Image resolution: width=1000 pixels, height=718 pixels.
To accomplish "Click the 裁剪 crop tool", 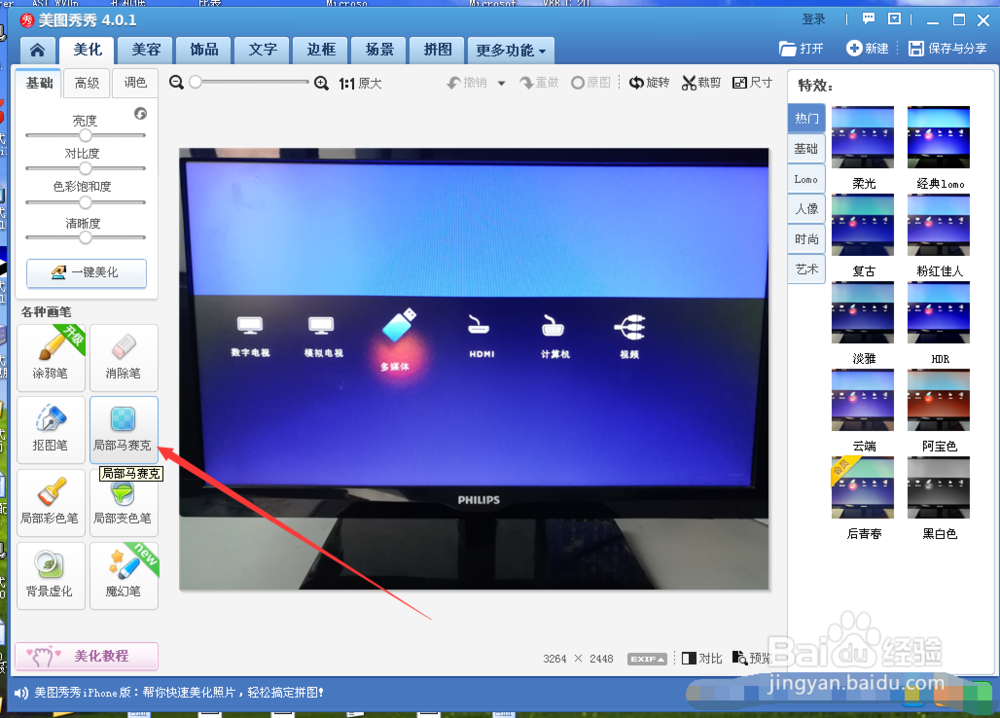I will click(x=701, y=83).
